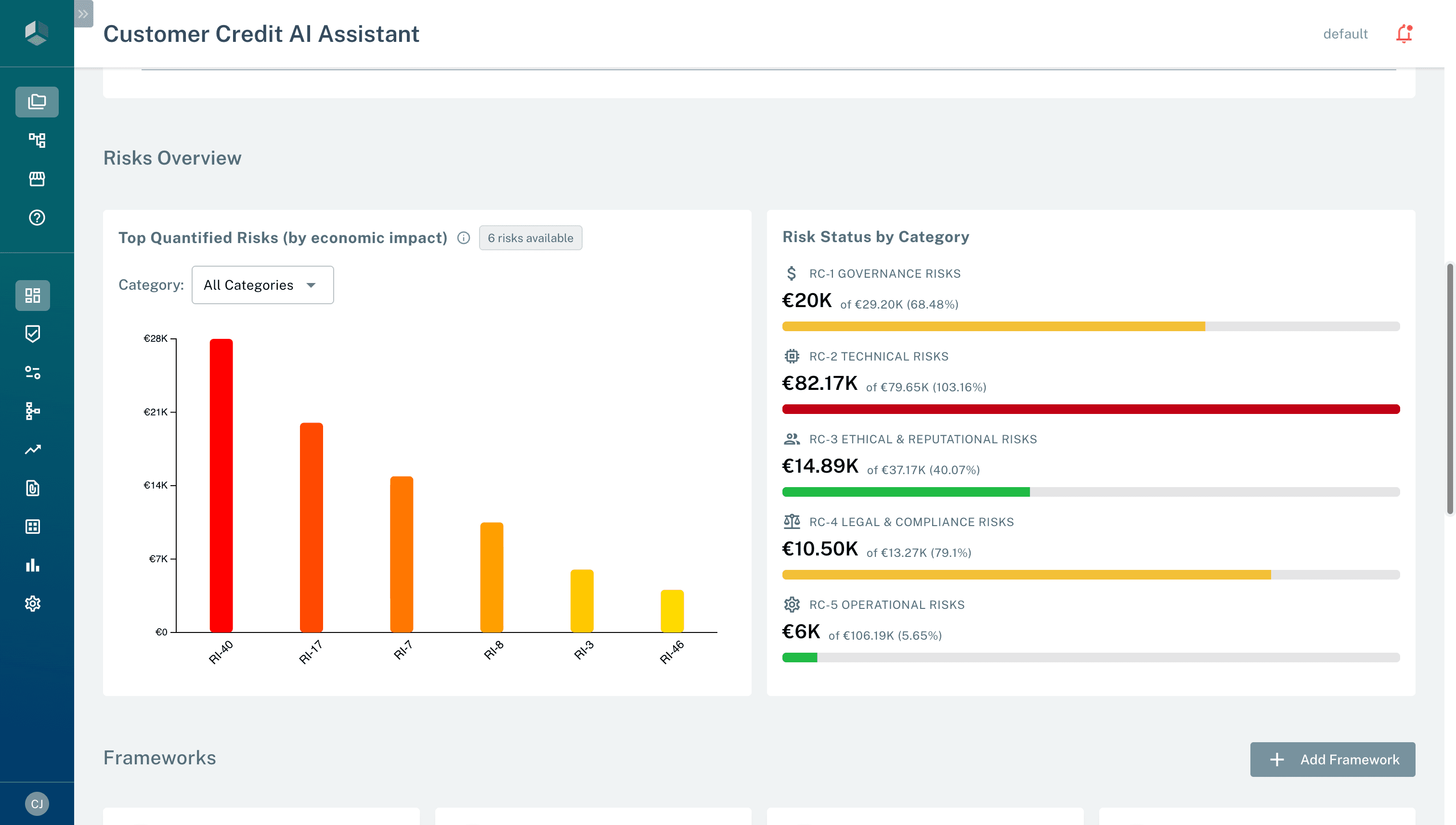Open the projects icon in the sidebar
Image resolution: width=1456 pixels, height=825 pixels.
(36, 102)
